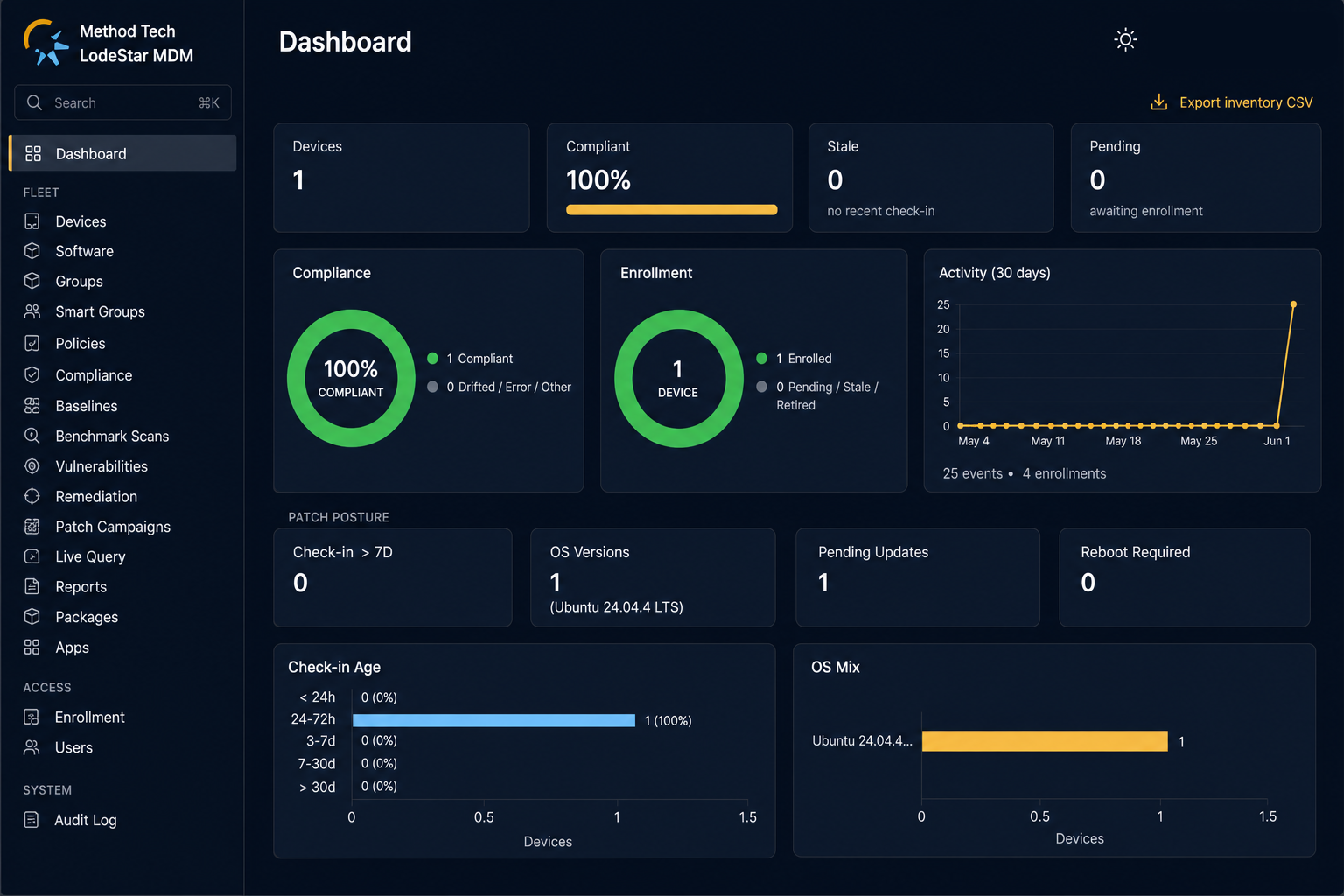The image size is (1344, 896).
Task: Click the "25 events" text under Activity
Action: pyautogui.click(x=973, y=473)
